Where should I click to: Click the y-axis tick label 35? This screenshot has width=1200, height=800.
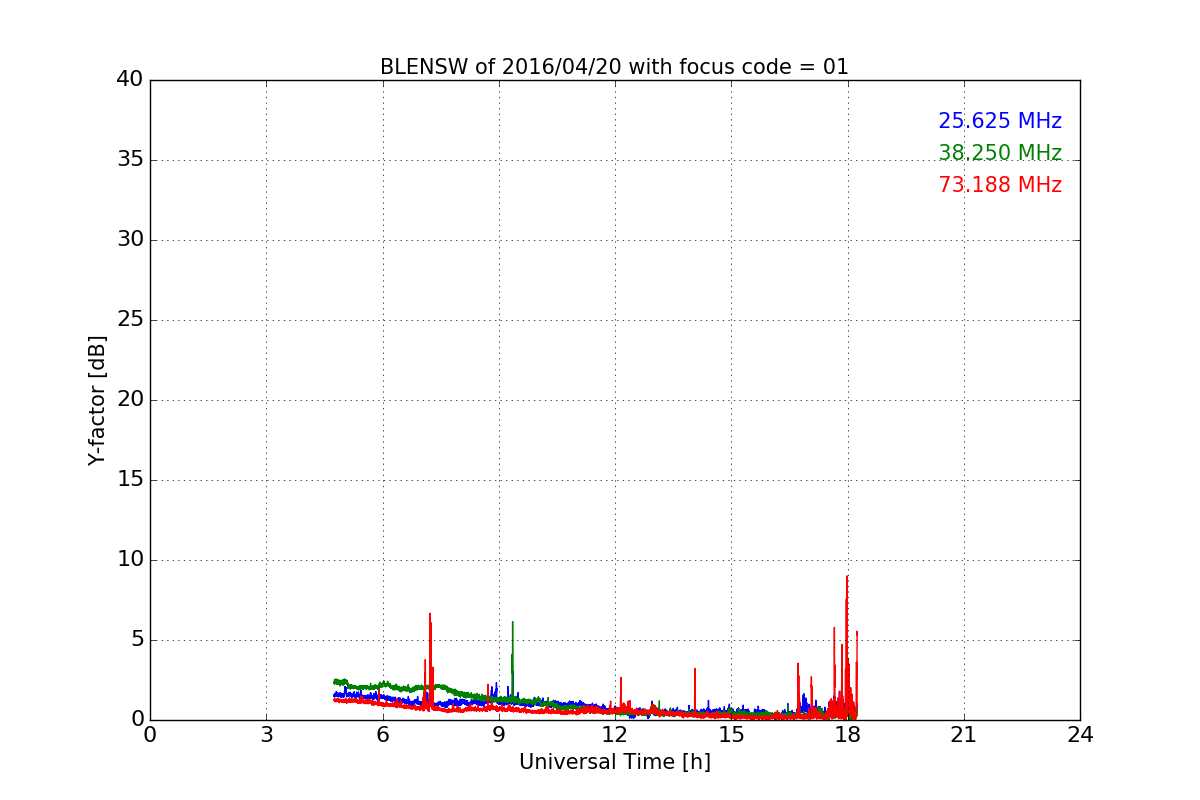pyautogui.click(x=130, y=160)
